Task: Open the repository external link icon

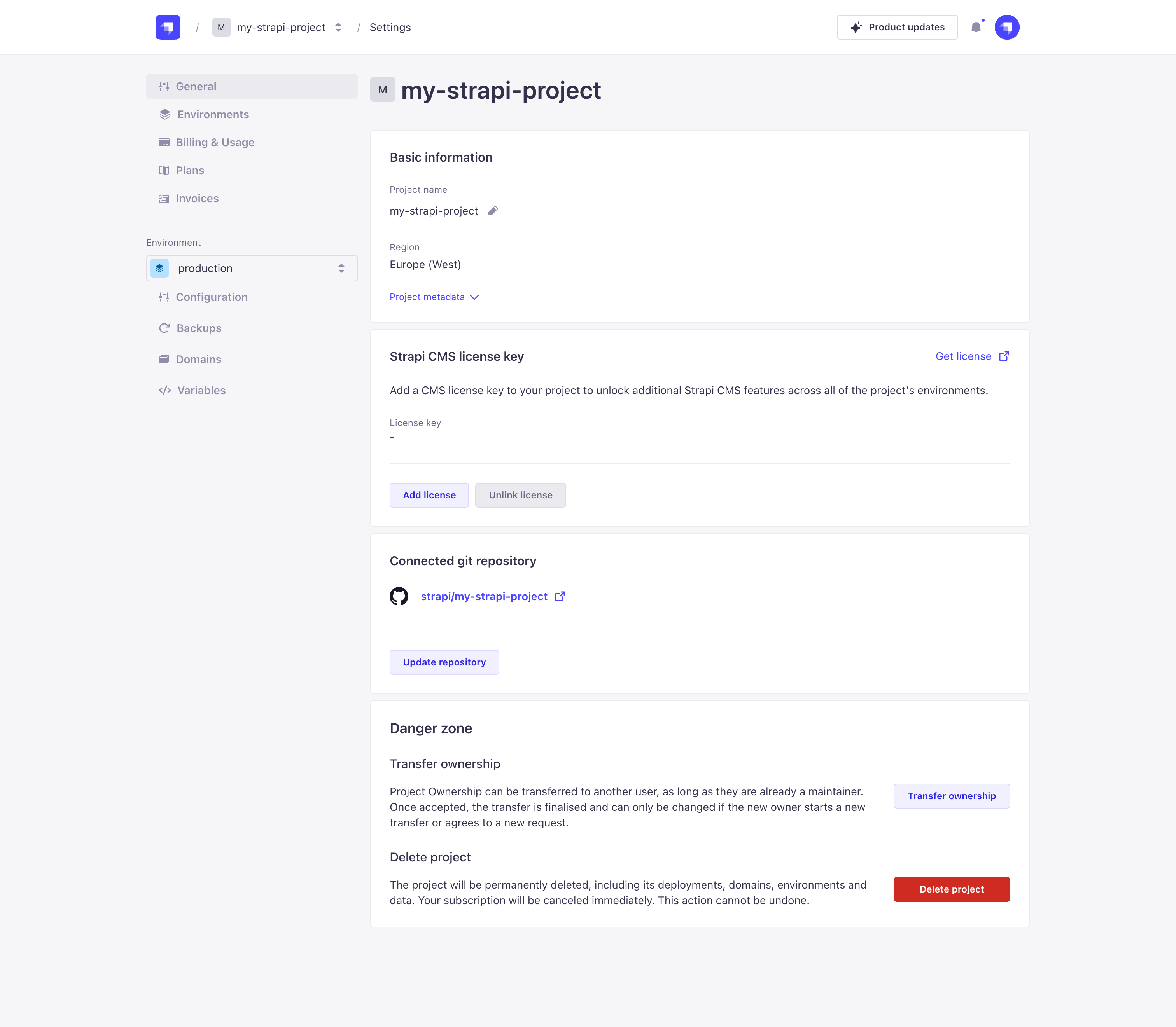Action: point(560,596)
